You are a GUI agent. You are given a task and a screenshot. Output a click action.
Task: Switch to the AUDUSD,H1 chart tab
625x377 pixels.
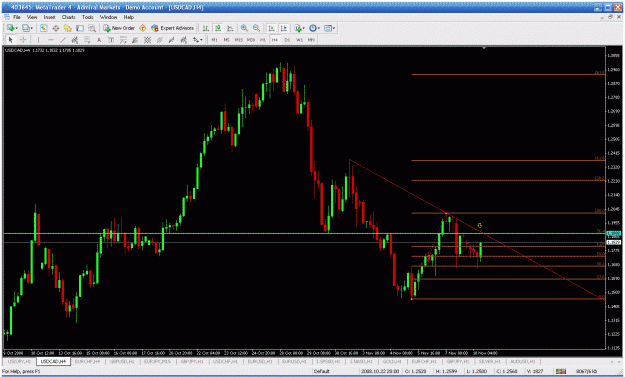(523, 361)
